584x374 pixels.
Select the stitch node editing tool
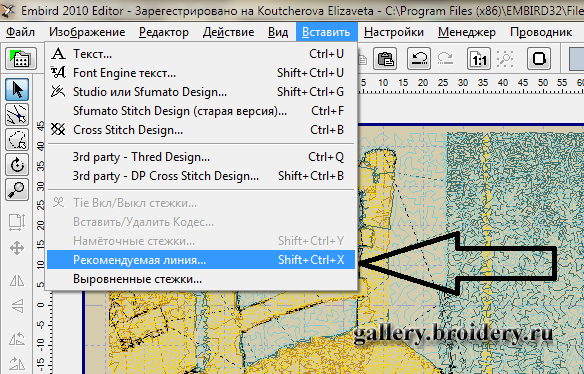click(x=17, y=114)
